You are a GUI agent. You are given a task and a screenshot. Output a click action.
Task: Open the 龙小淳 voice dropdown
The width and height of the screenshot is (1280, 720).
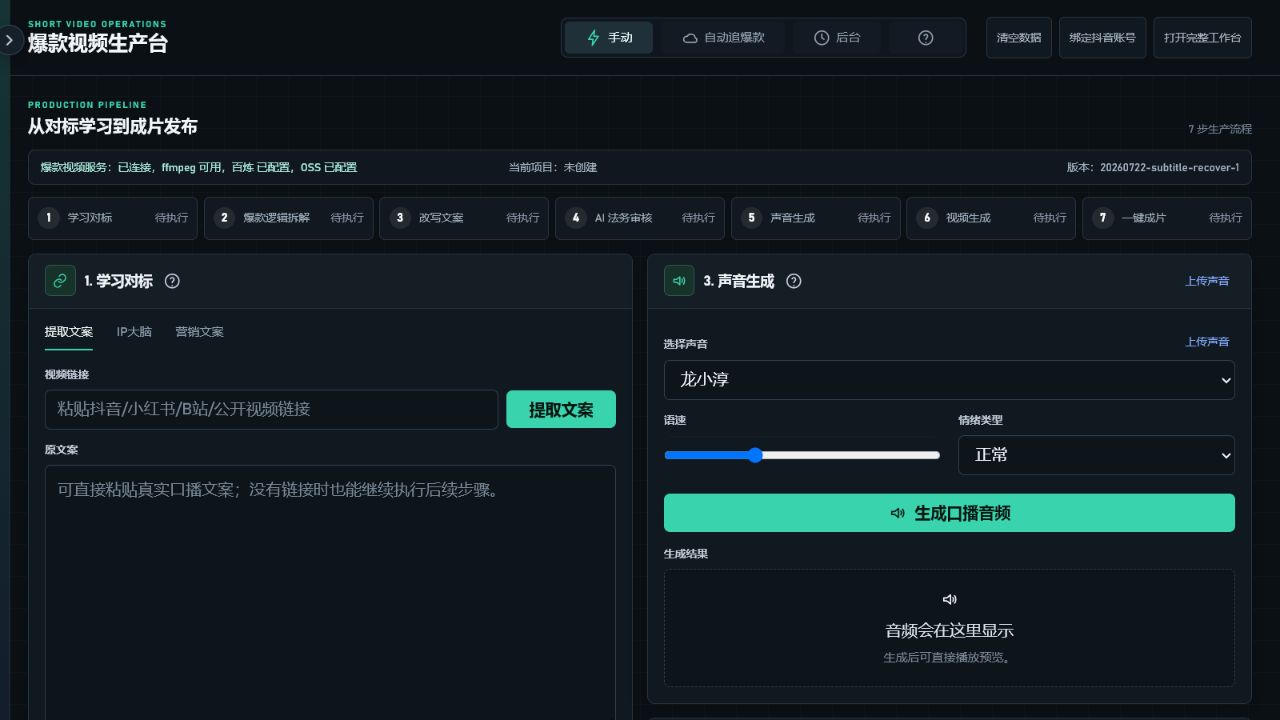coord(949,380)
